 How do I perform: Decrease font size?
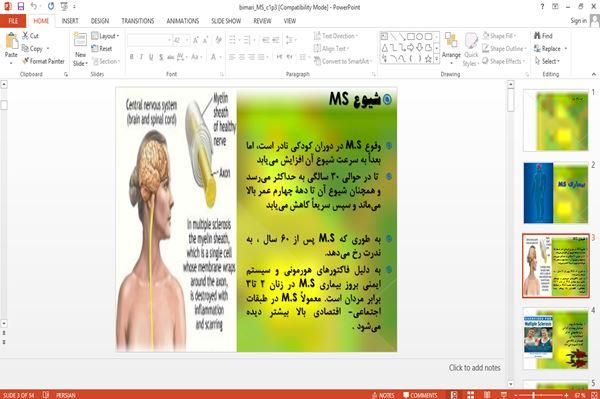[205, 40]
